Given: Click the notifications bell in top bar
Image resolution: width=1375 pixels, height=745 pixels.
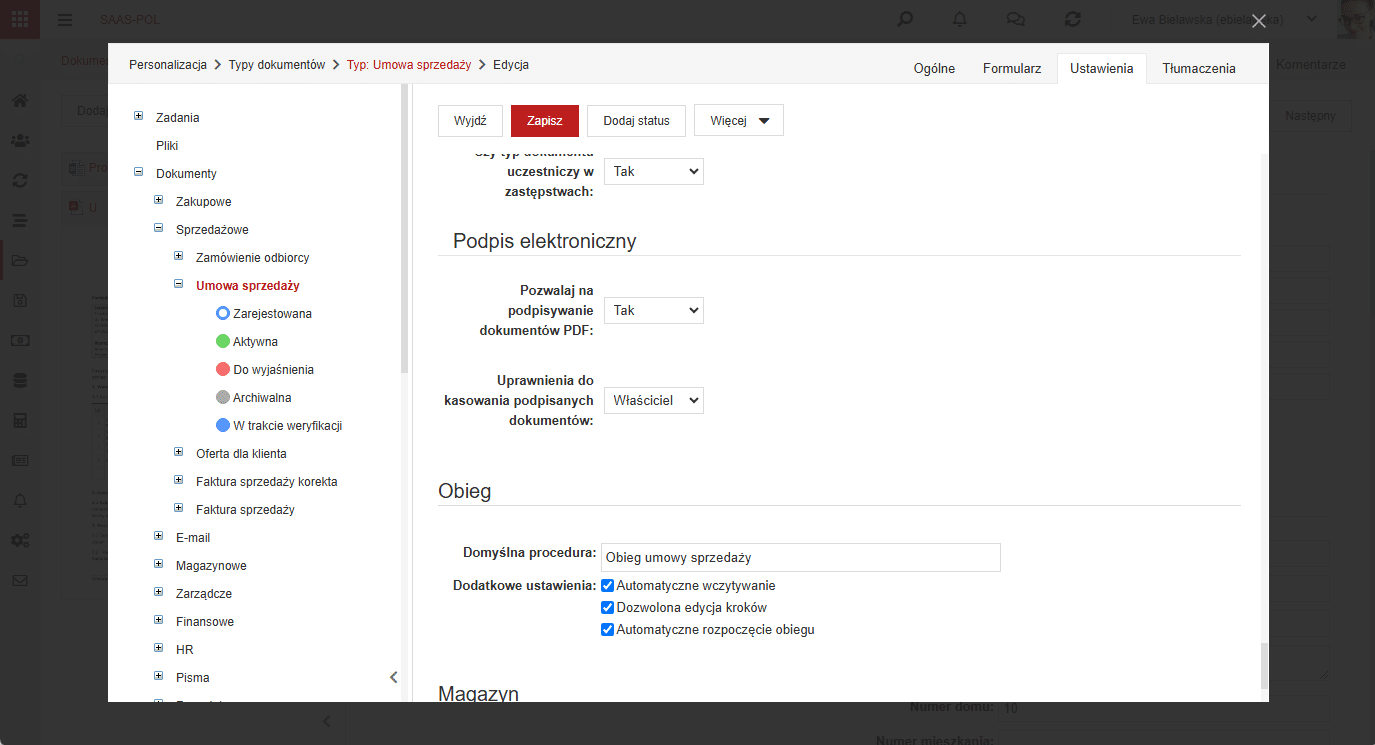Looking at the screenshot, I should pyautogui.click(x=960, y=19).
